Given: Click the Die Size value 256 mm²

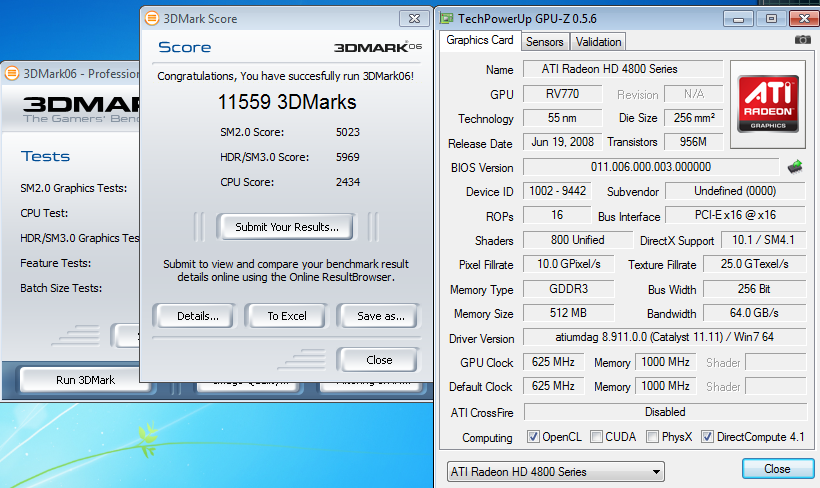Looking at the screenshot, I should click(694, 118).
